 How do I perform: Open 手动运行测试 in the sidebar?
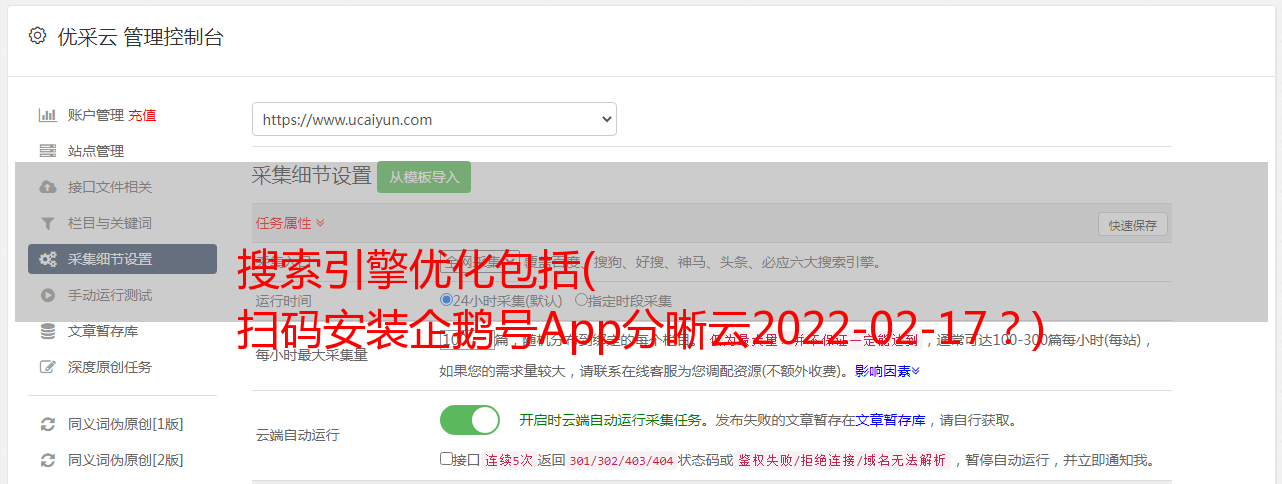pos(110,295)
